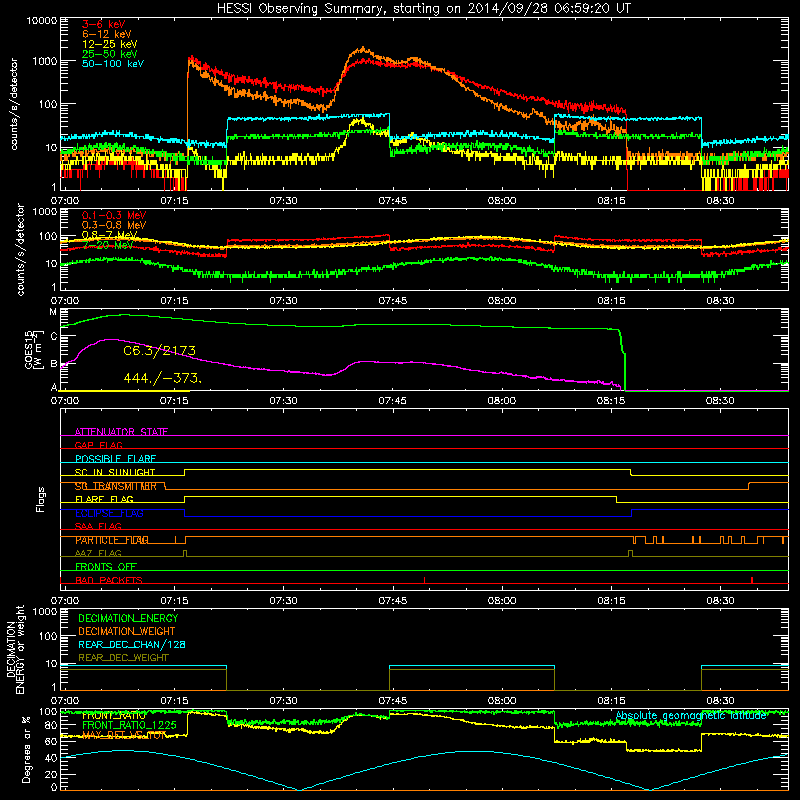Click the M class tick on GOES plot

pyautogui.click(x=53, y=312)
